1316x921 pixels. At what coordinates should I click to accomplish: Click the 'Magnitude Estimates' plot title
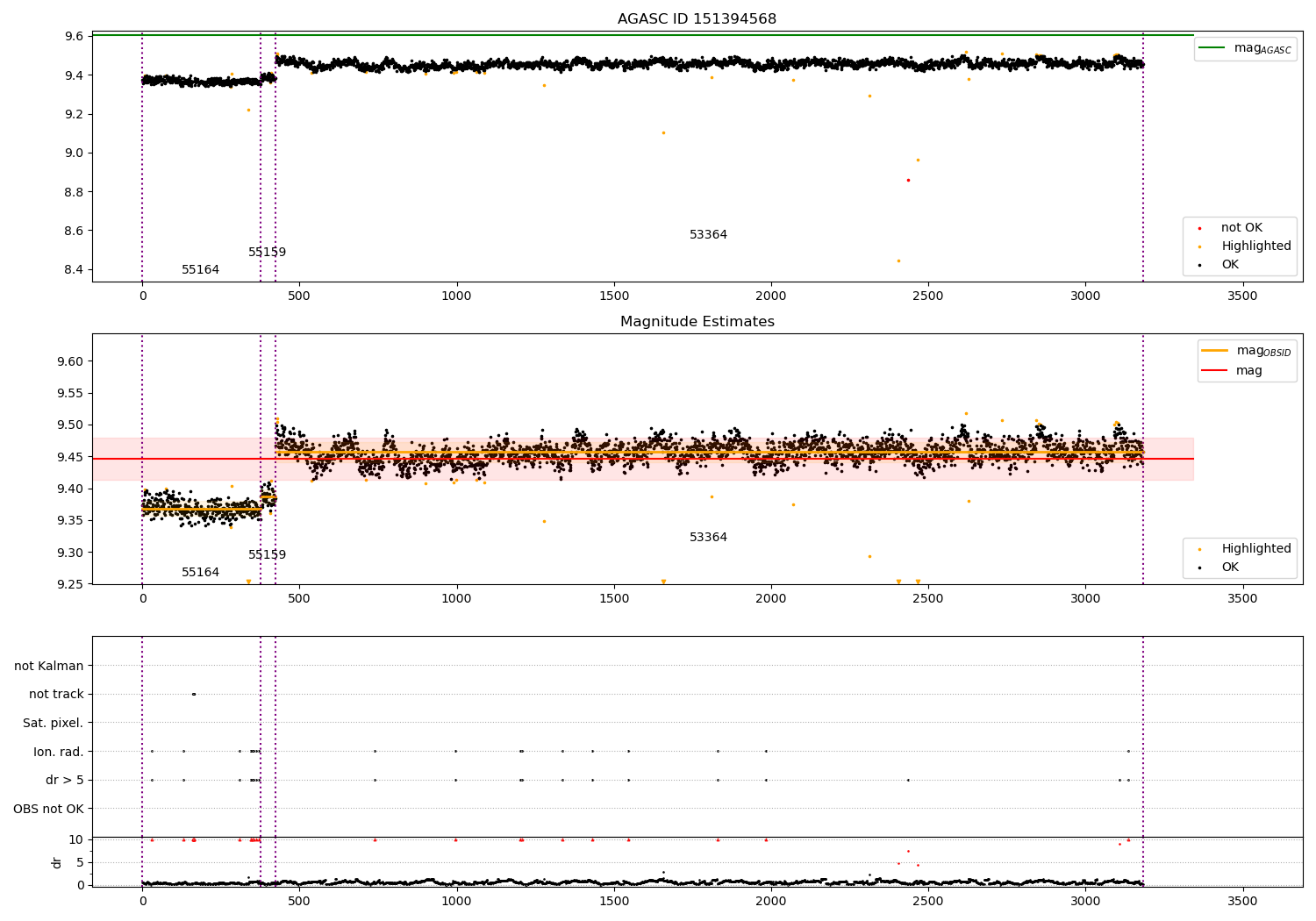click(x=697, y=322)
